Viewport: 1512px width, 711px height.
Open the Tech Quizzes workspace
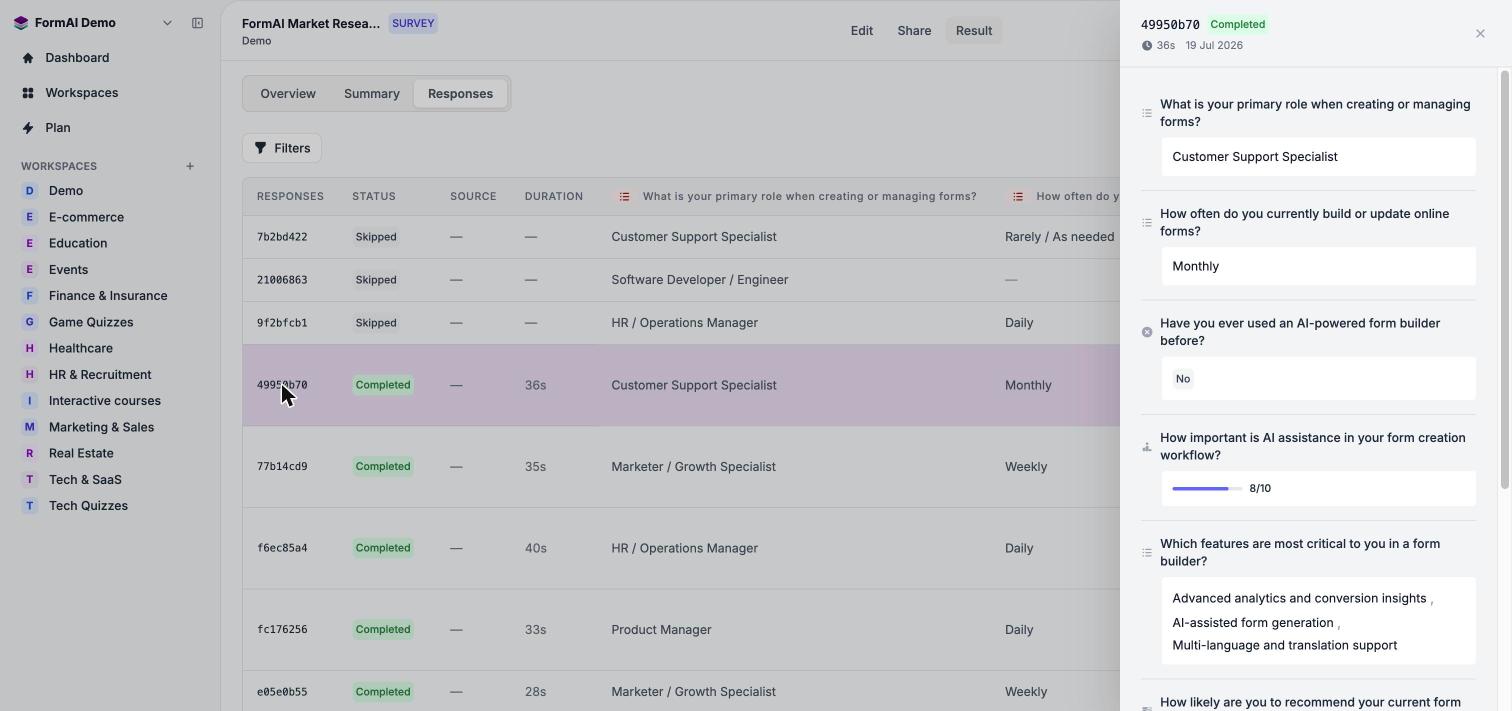click(88, 506)
